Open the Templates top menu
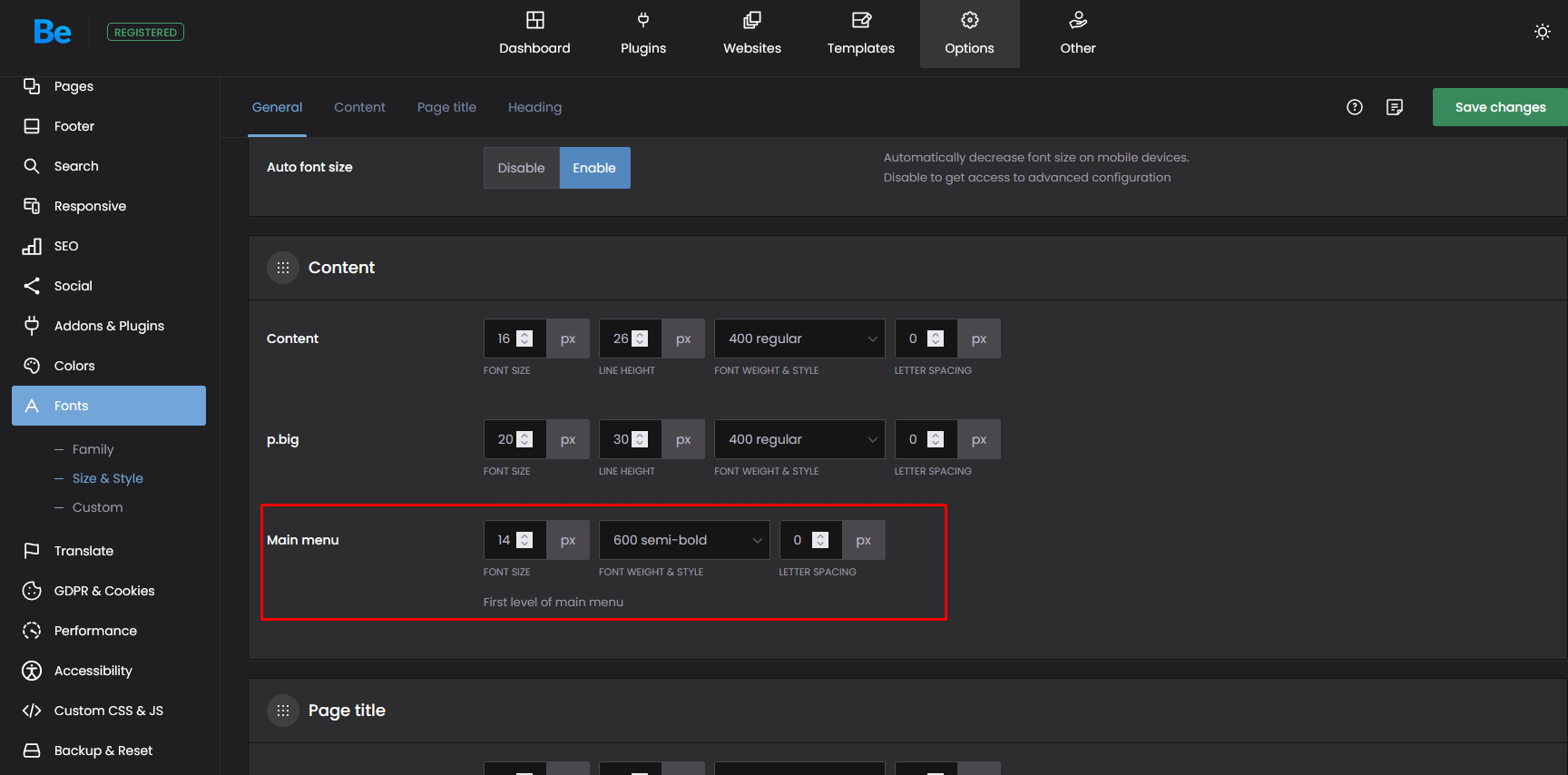Screen dimensions: 1568x775 pyautogui.click(x=861, y=34)
